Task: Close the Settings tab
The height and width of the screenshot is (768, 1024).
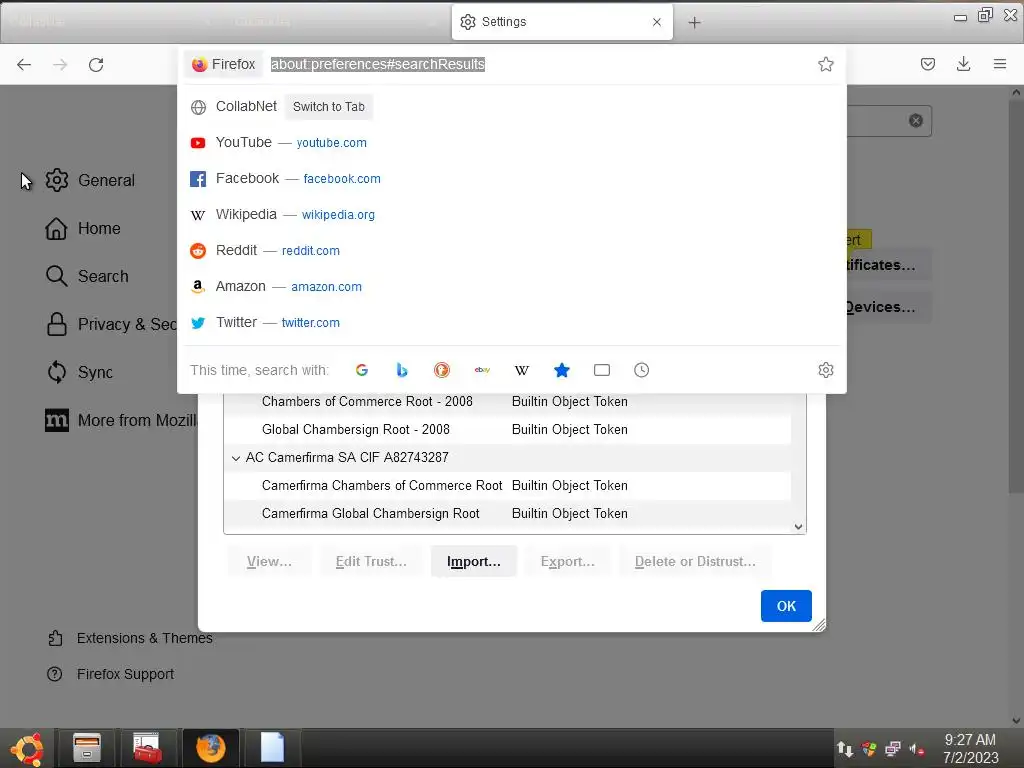Action: (x=656, y=22)
